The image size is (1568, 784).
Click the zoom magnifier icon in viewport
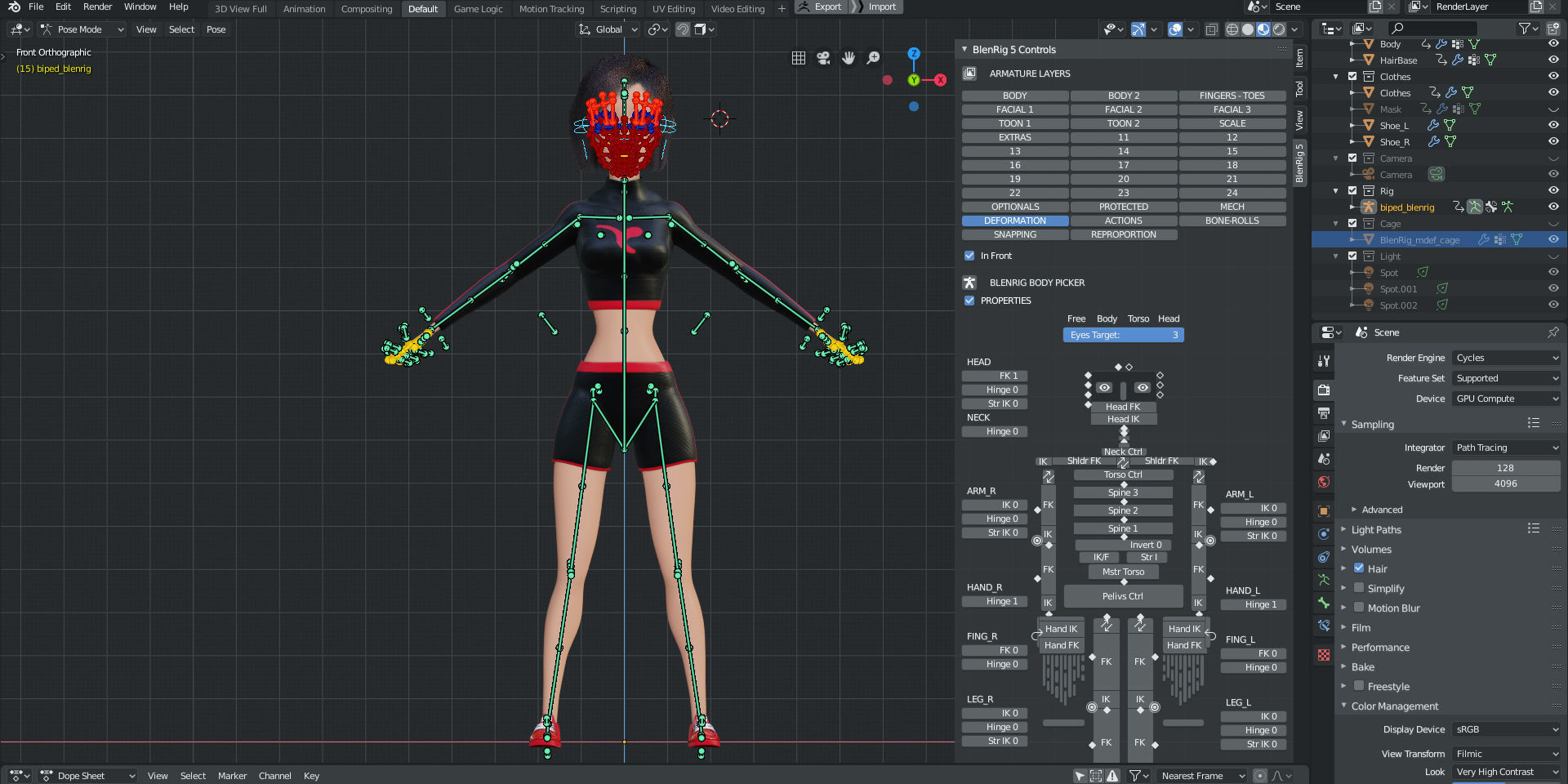point(873,58)
